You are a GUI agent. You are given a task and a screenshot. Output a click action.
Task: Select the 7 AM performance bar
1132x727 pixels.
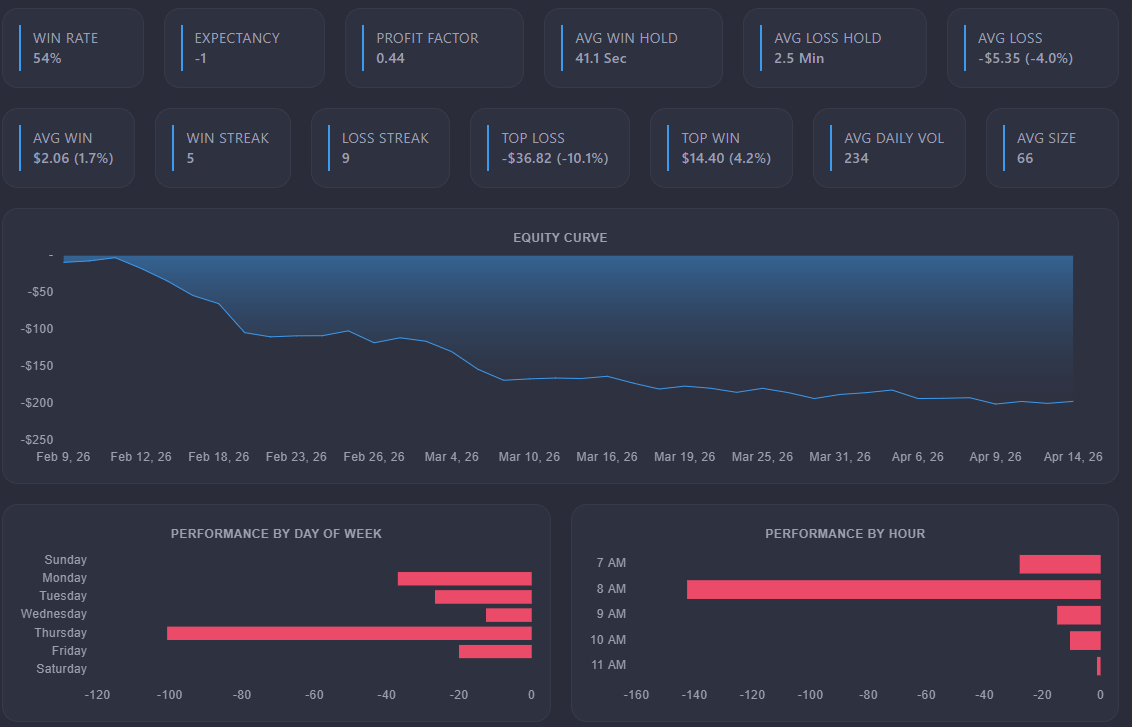[1060, 564]
